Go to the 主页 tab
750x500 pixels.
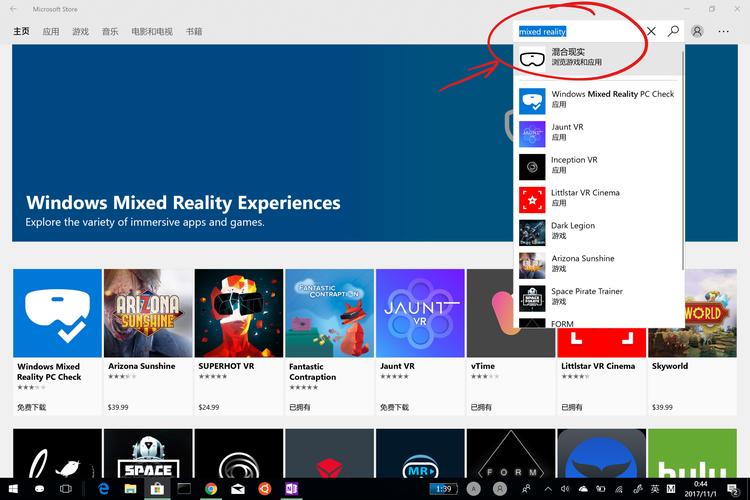pos(21,32)
